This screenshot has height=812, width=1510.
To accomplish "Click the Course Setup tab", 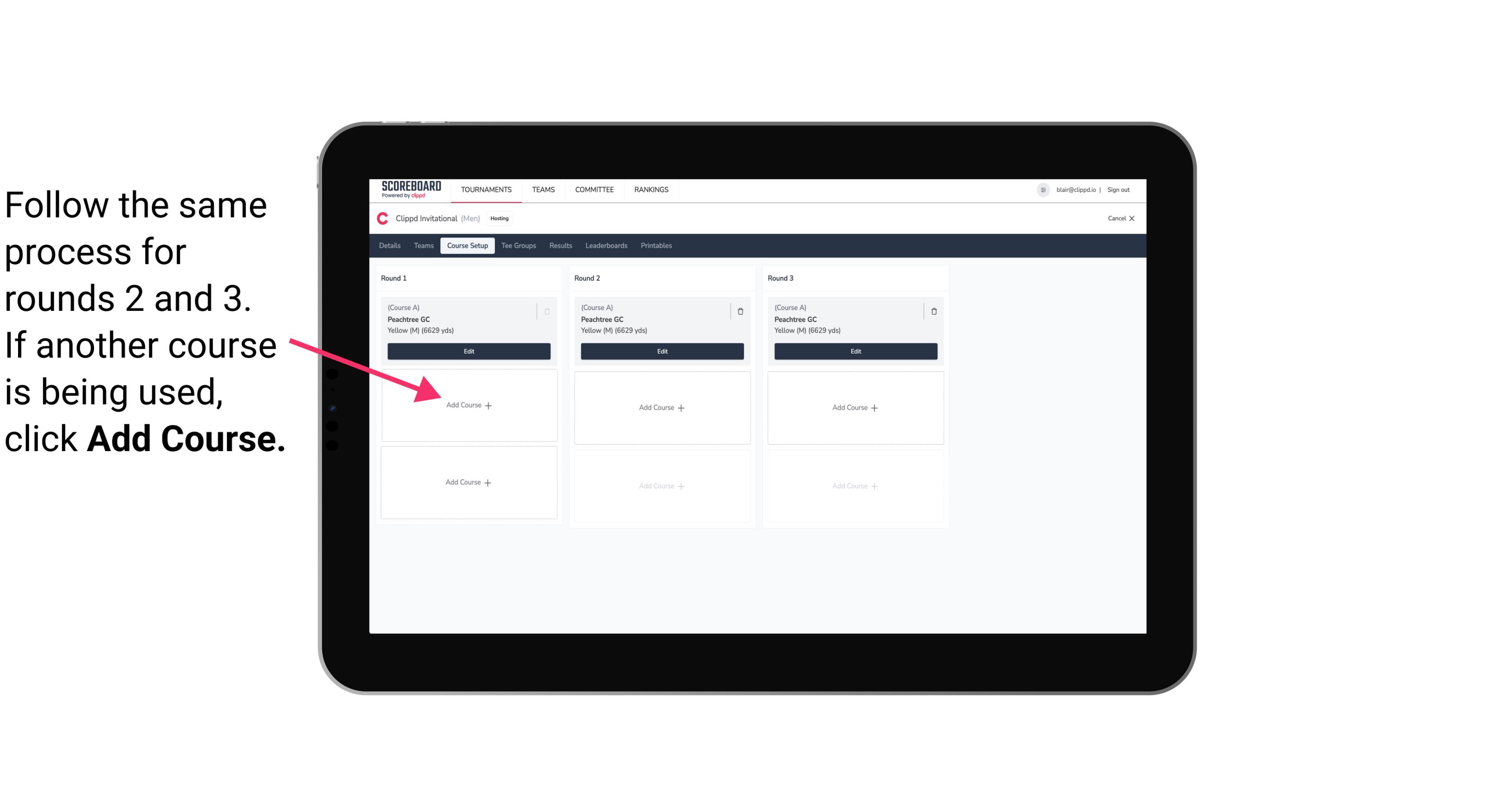I will (x=467, y=245).
